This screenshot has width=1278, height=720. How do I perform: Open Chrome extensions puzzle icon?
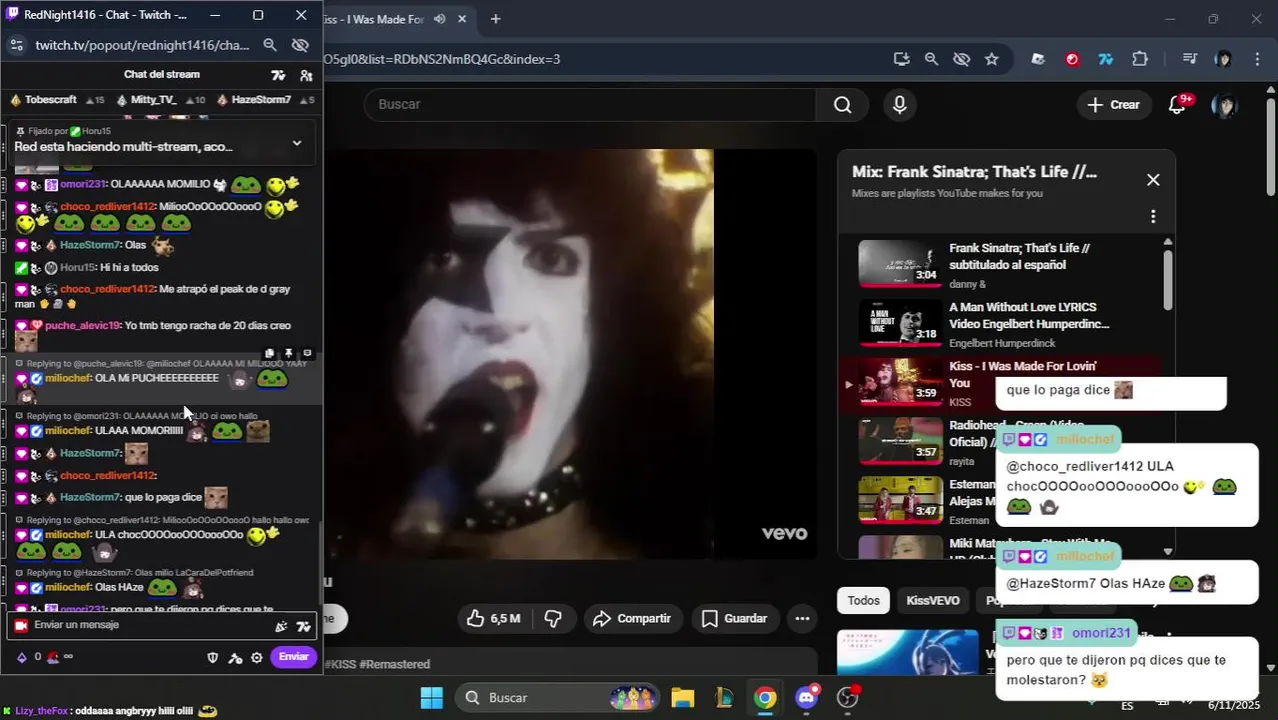[x=1140, y=59]
